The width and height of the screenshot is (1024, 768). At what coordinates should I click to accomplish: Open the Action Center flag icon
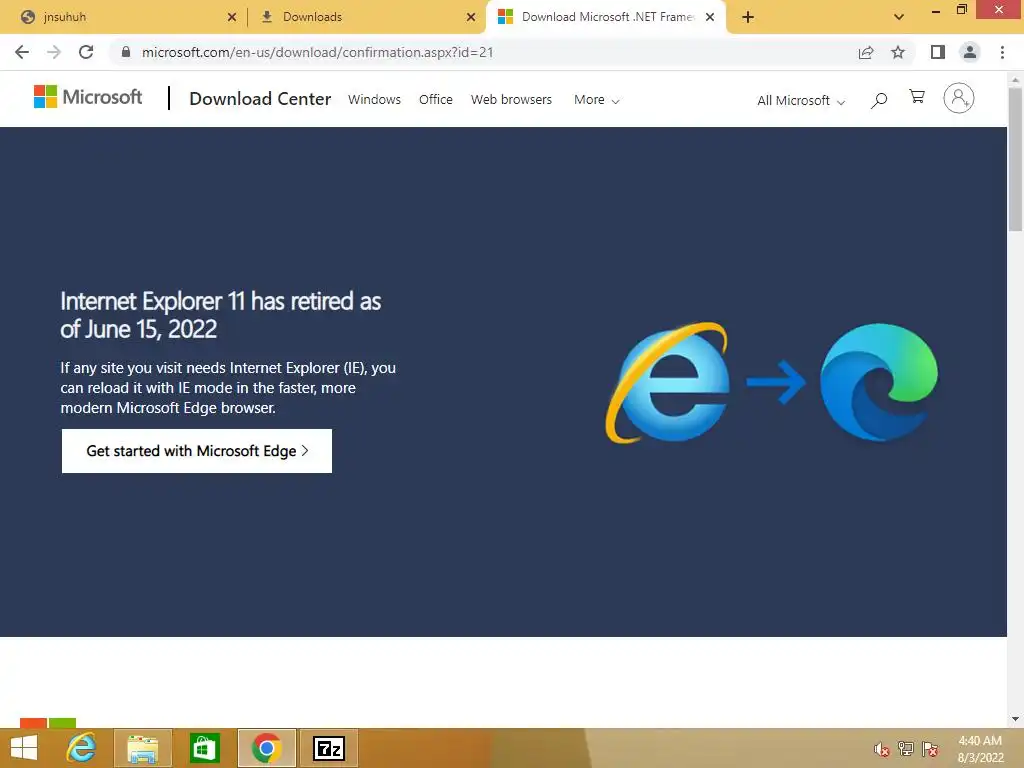tap(930, 749)
